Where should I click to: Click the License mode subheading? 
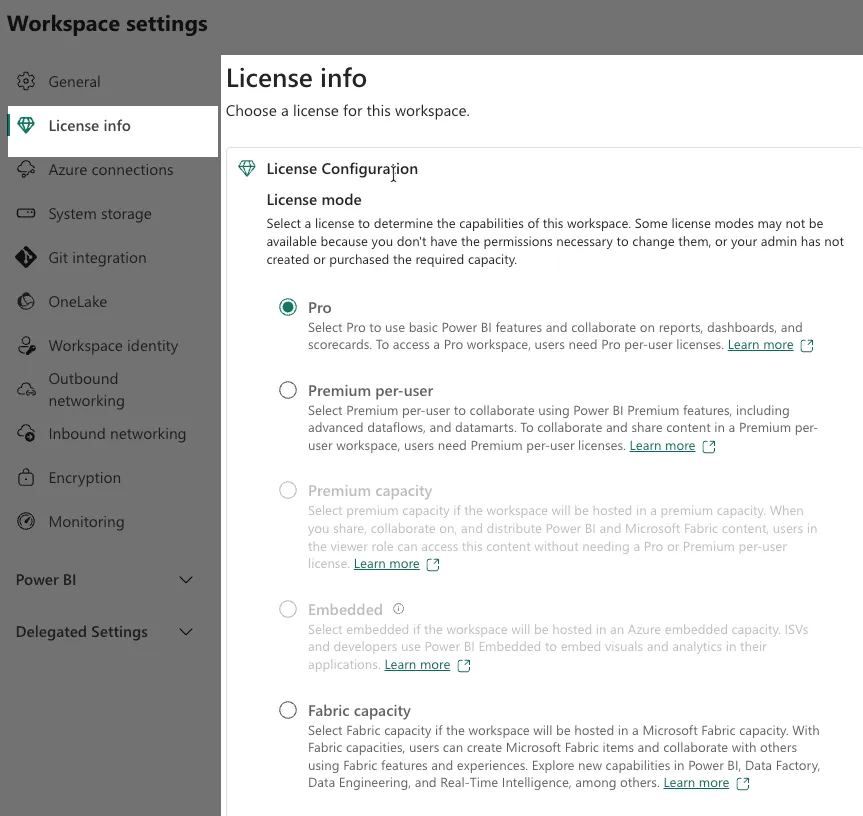[314, 200]
